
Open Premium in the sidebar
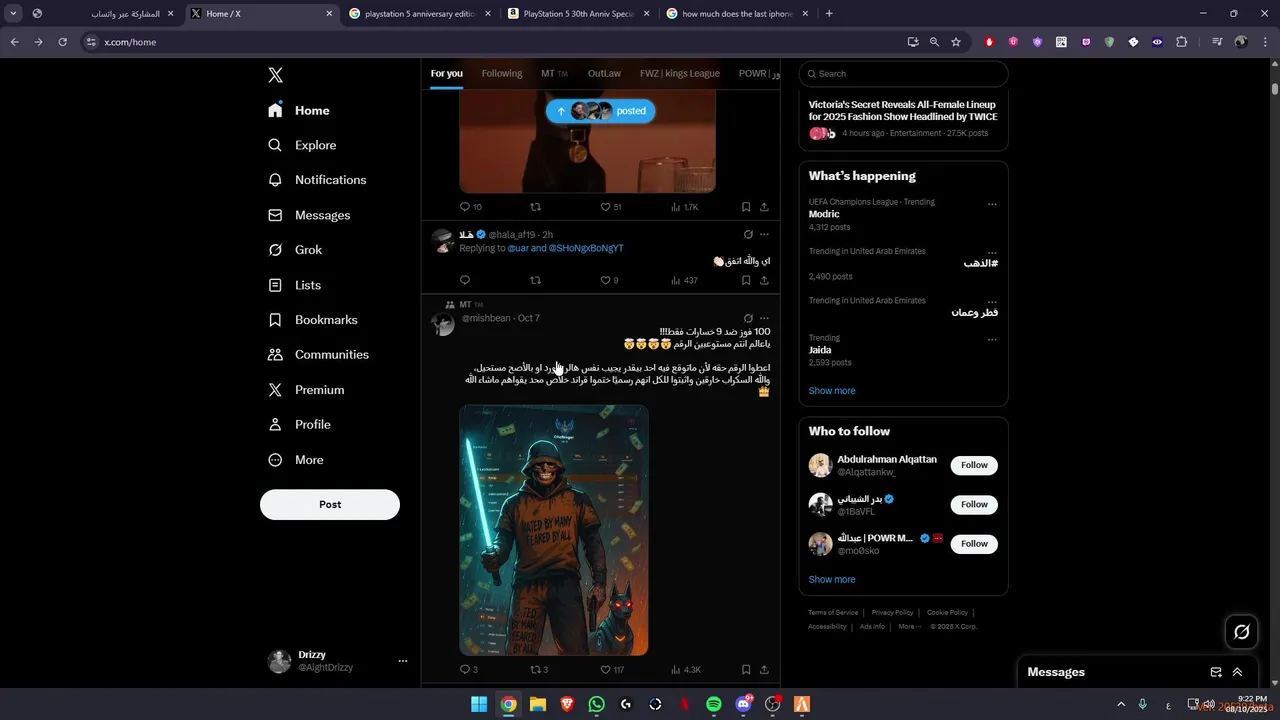[306, 390]
